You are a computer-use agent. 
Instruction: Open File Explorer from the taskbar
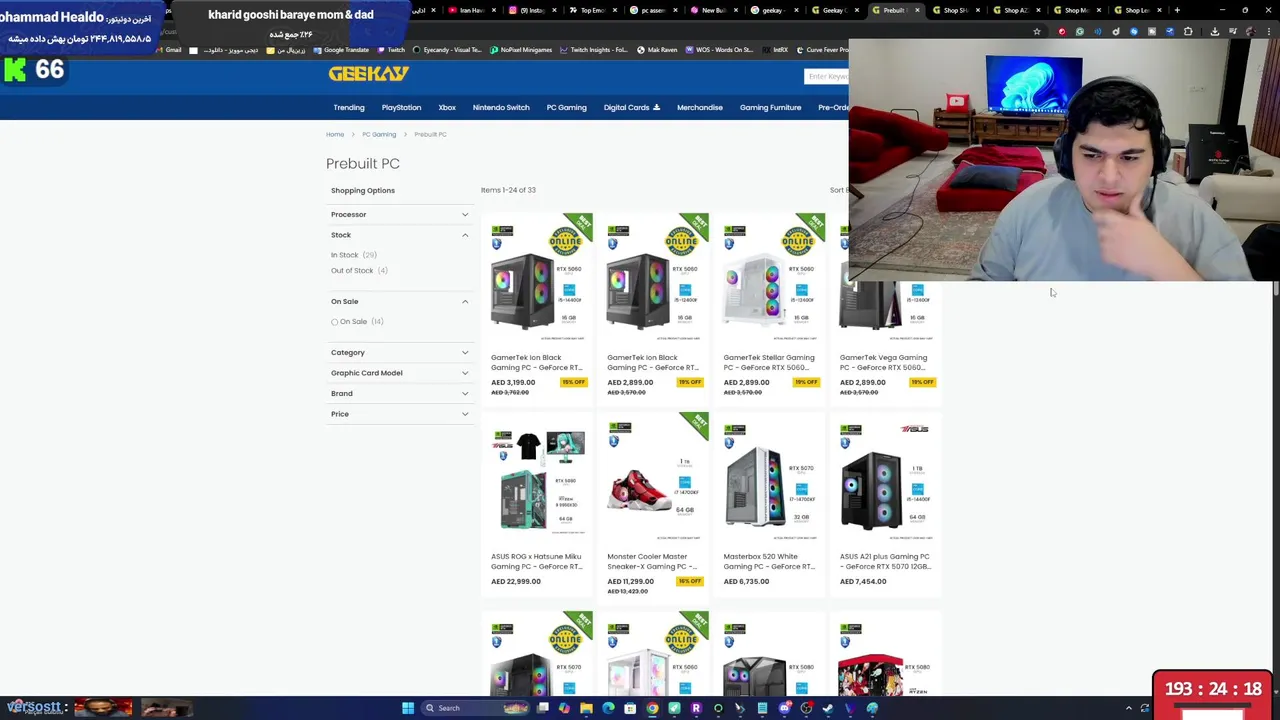pos(586,708)
